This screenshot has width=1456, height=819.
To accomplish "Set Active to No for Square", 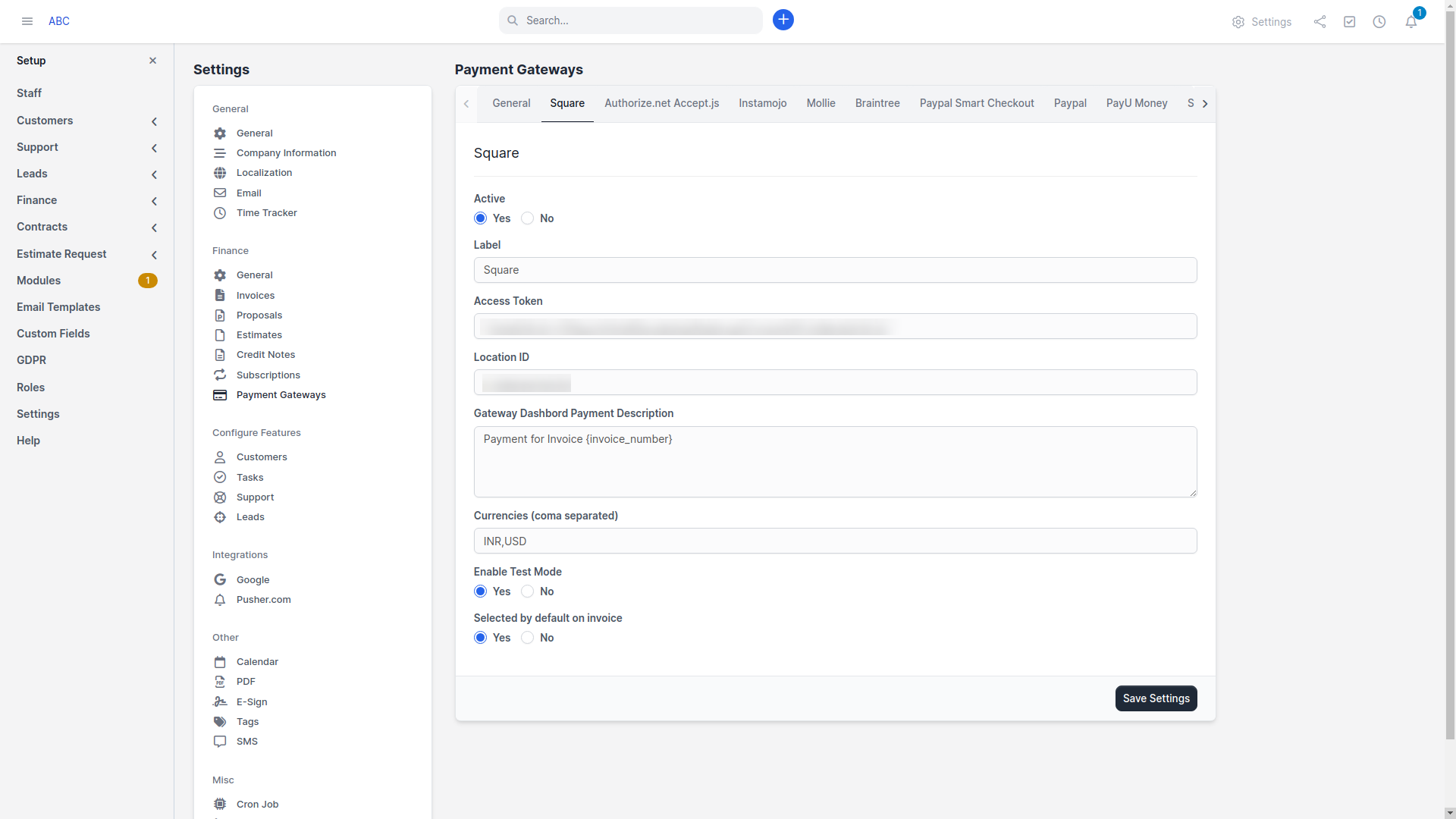I will pos(528,218).
